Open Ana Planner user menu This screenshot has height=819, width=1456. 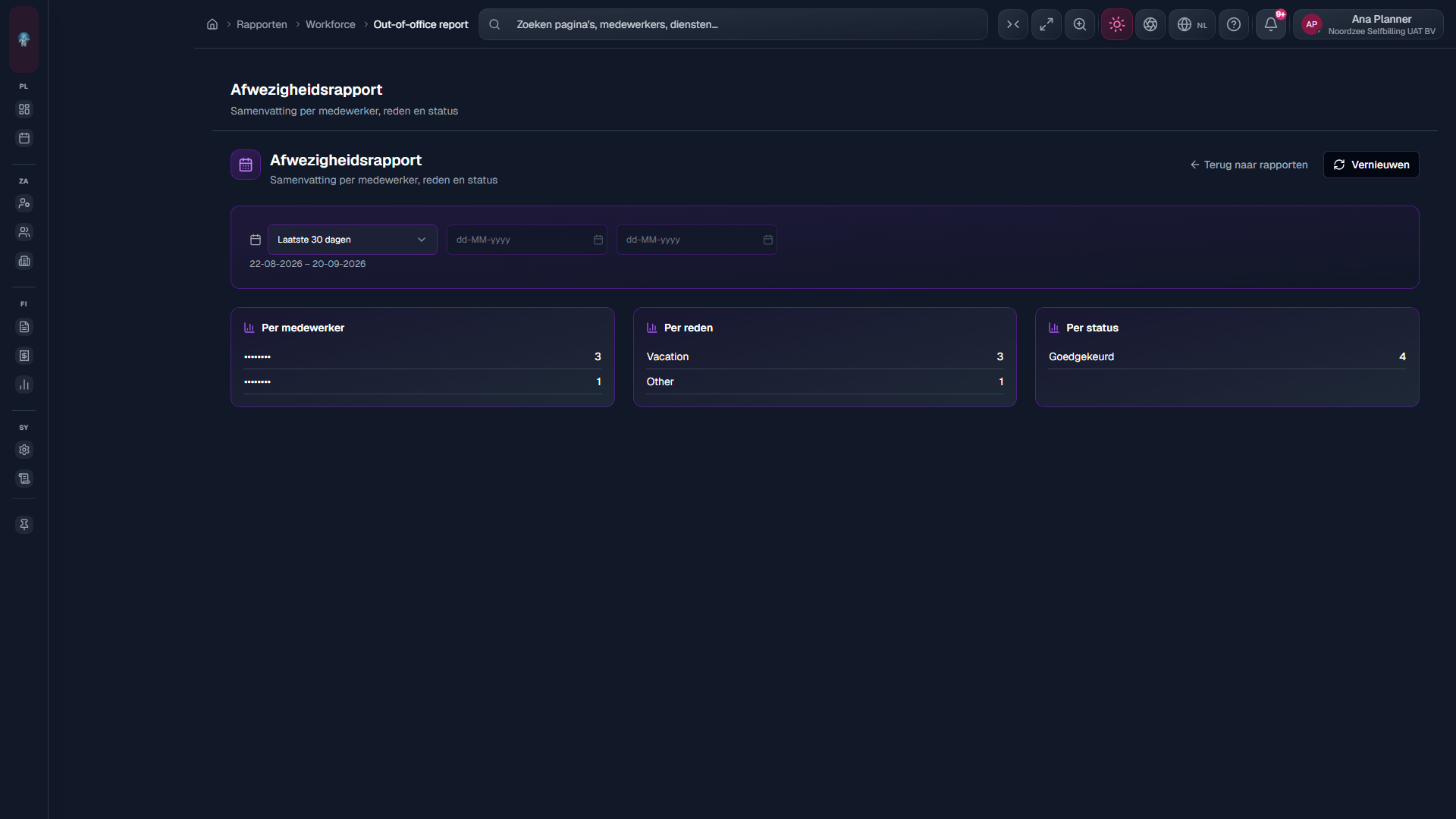click(x=1369, y=24)
